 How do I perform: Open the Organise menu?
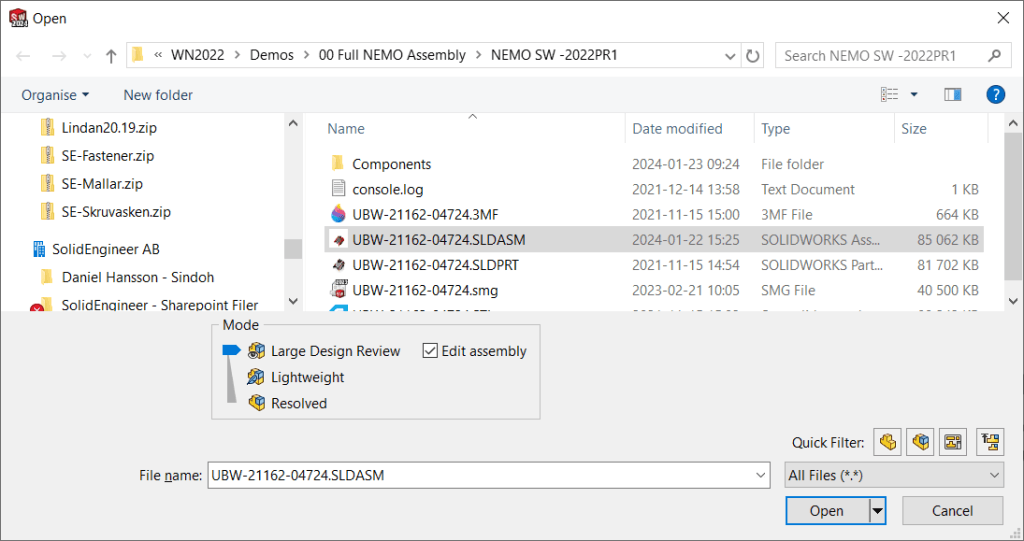55,95
